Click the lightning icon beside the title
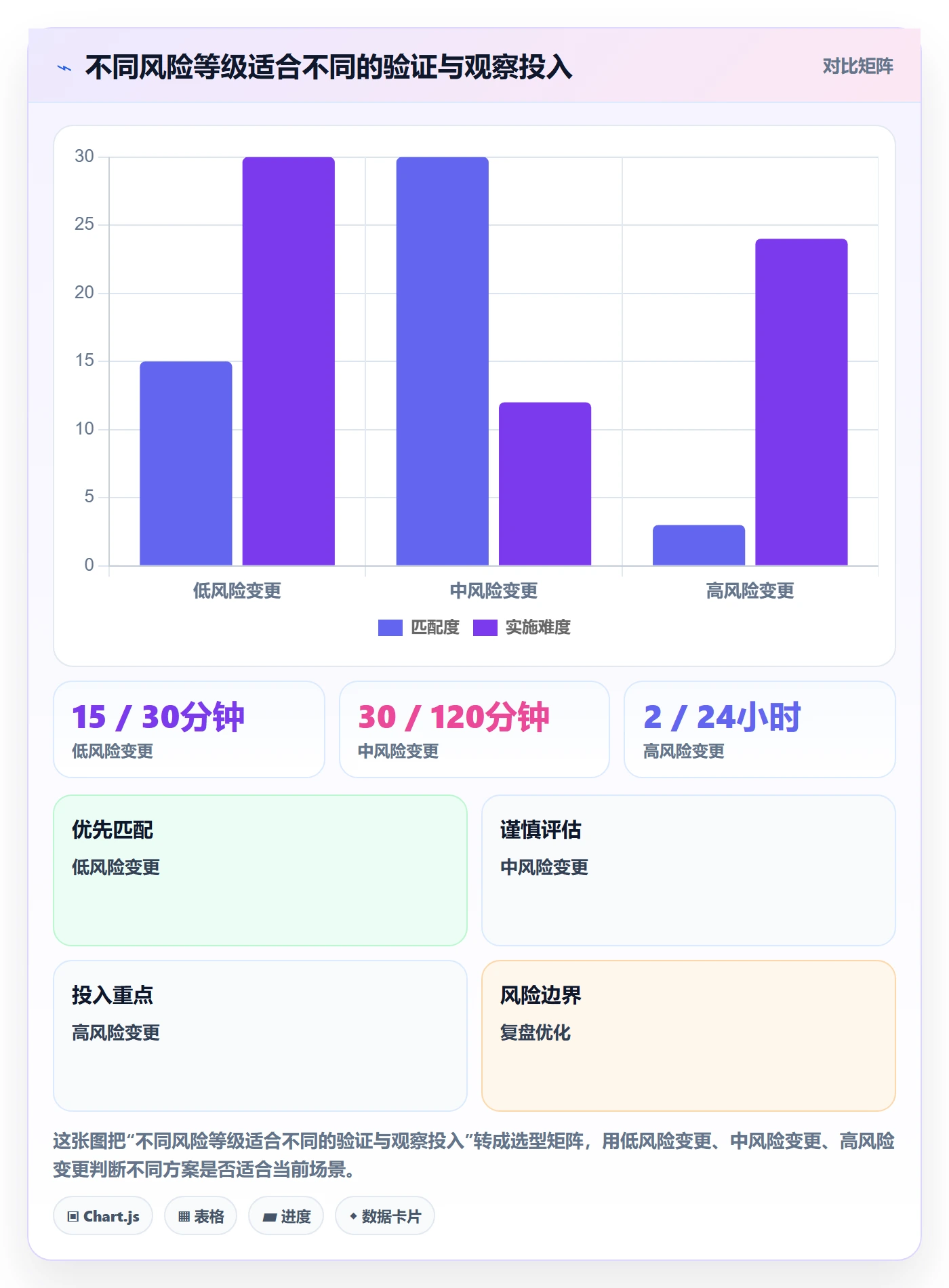 pos(64,68)
